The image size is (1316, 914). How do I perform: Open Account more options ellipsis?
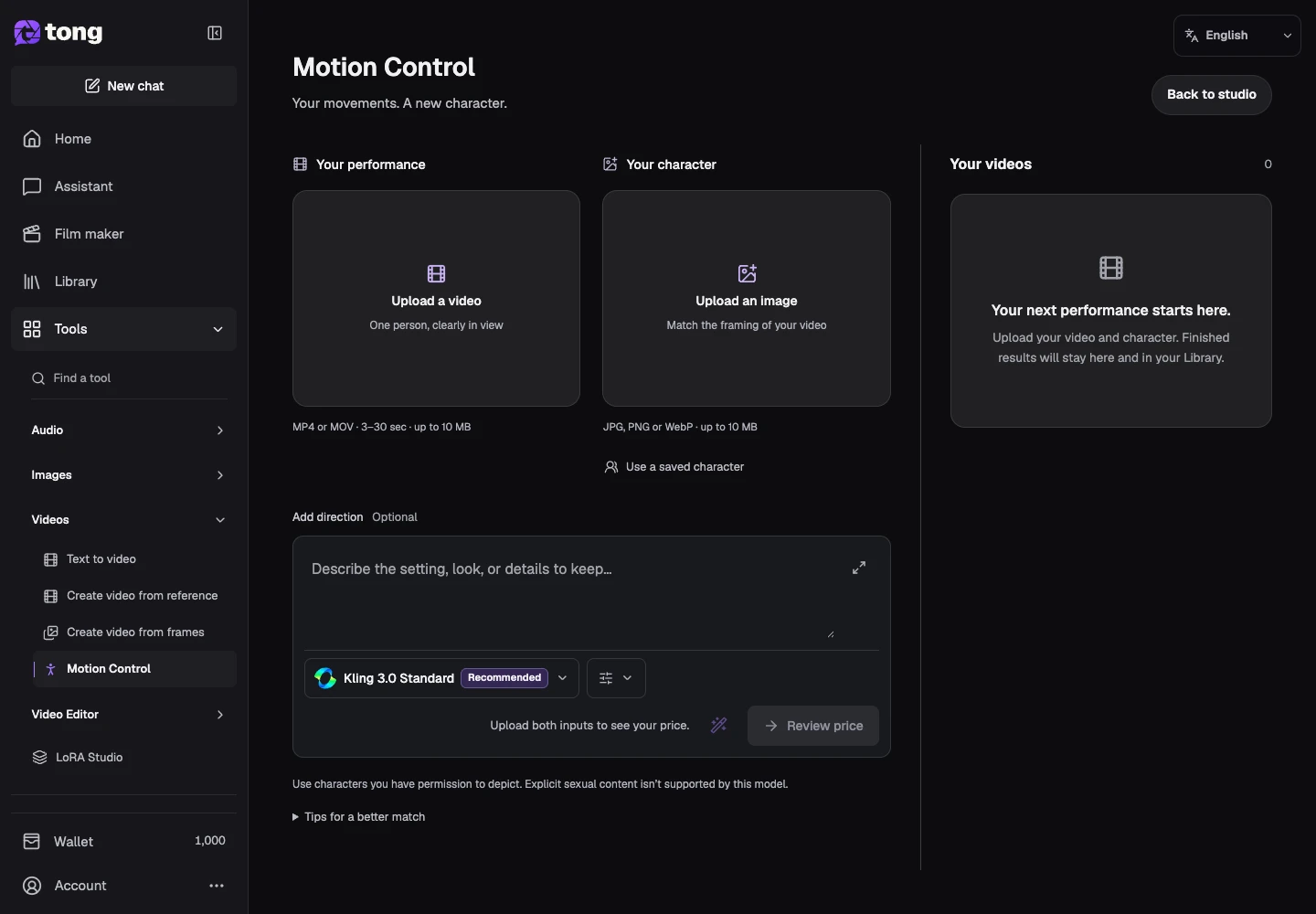(x=217, y=886)
